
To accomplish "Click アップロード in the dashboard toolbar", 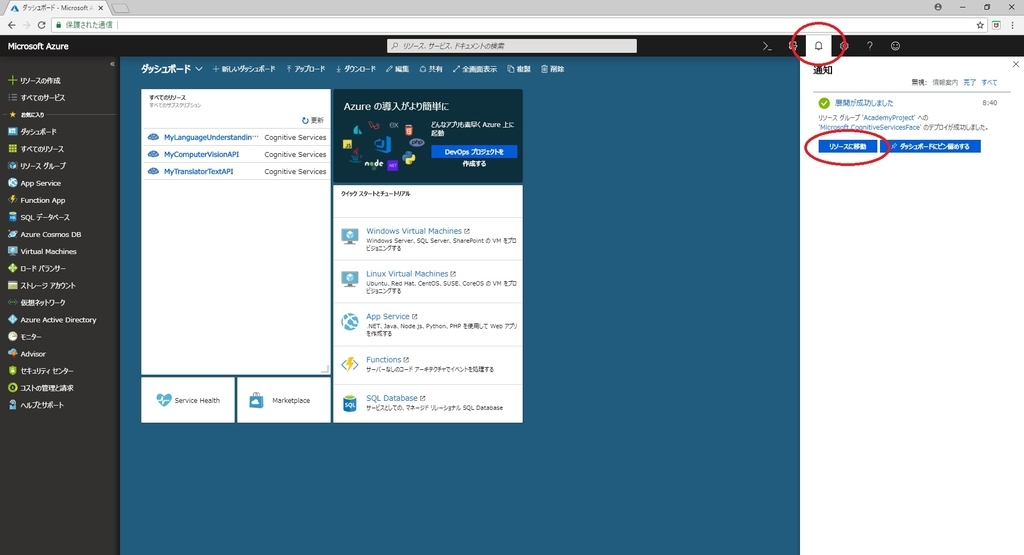I will coord(306,69).
